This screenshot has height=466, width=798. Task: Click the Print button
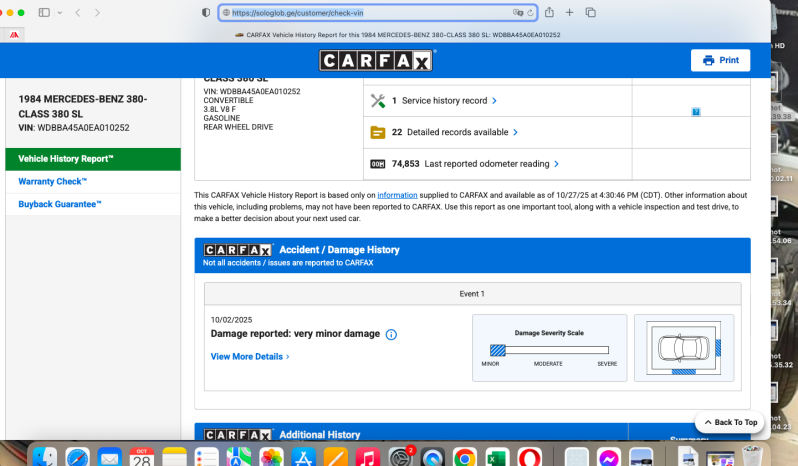(x=720, y=60)
